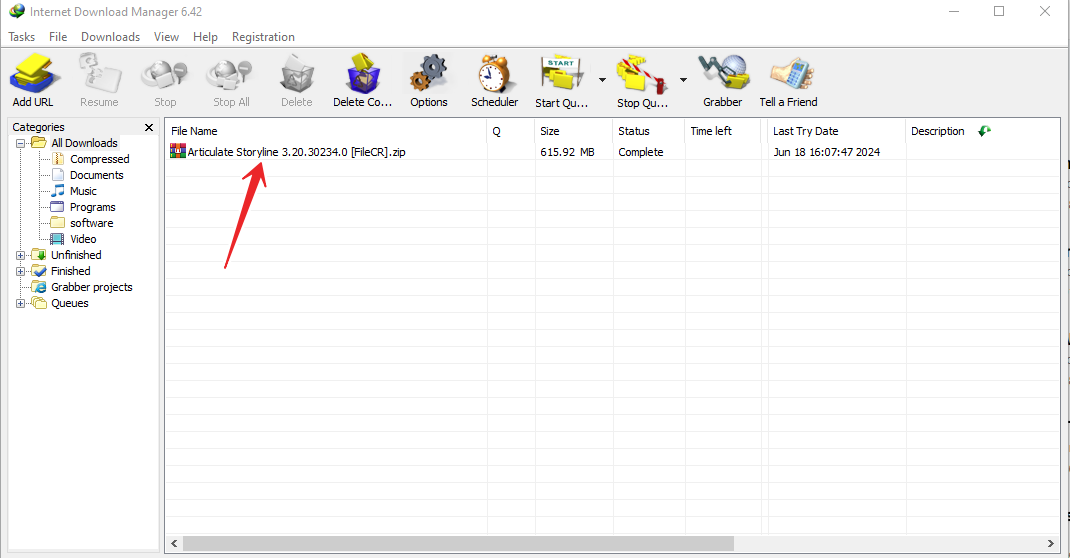Open Options via the gears icon
Image resolution: width=1070 pixels, height=558 pixels.
pyautogui.click(x=429, y=74)
